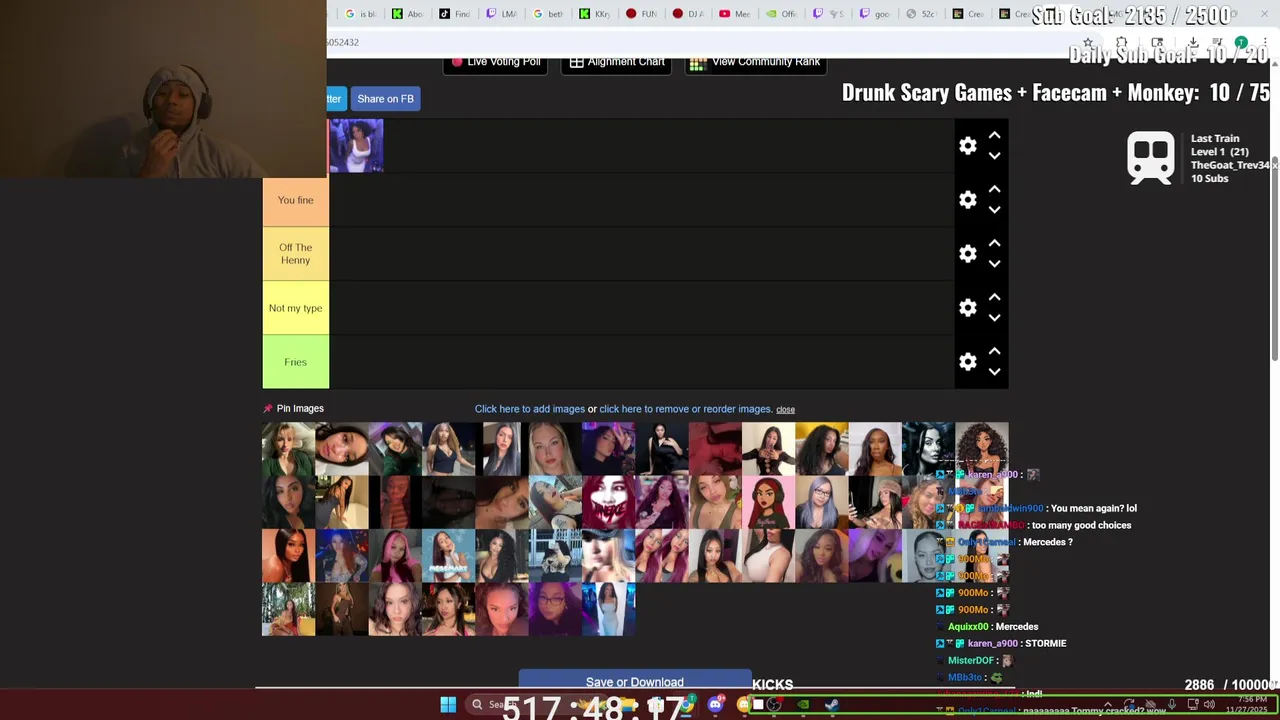Switch to the Twitch 'goo' browser tab
The height and width of the screenshot is (720, 1280).
click(x=875, y=14)
